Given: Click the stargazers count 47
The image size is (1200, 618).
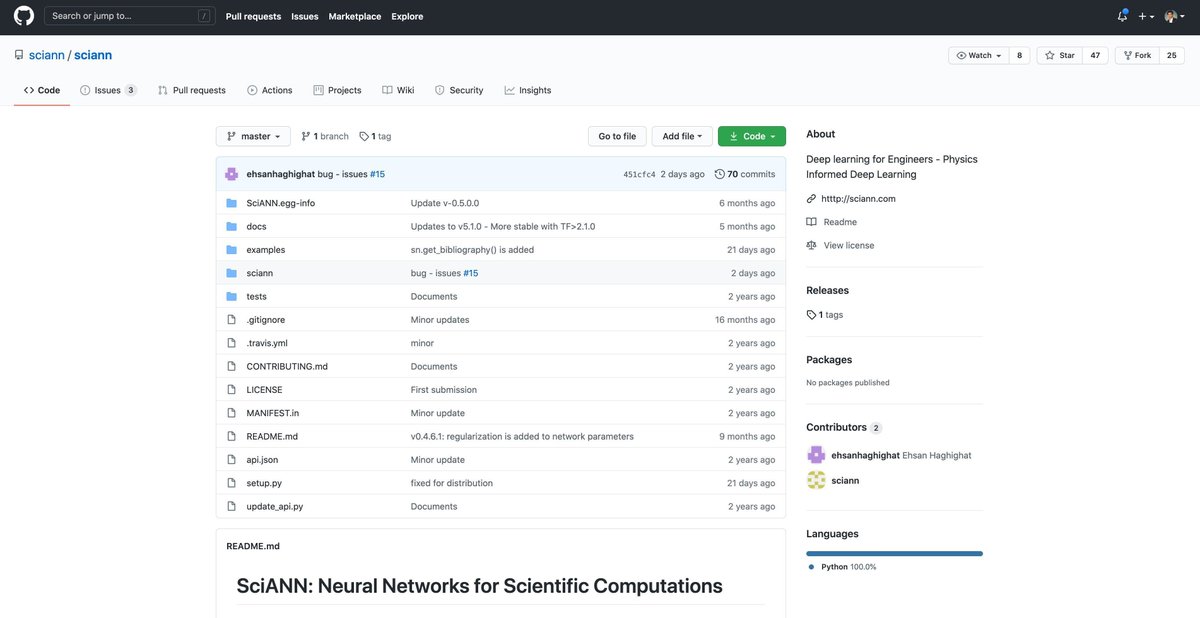Looking at the screenshot, I should [1095, 56].
